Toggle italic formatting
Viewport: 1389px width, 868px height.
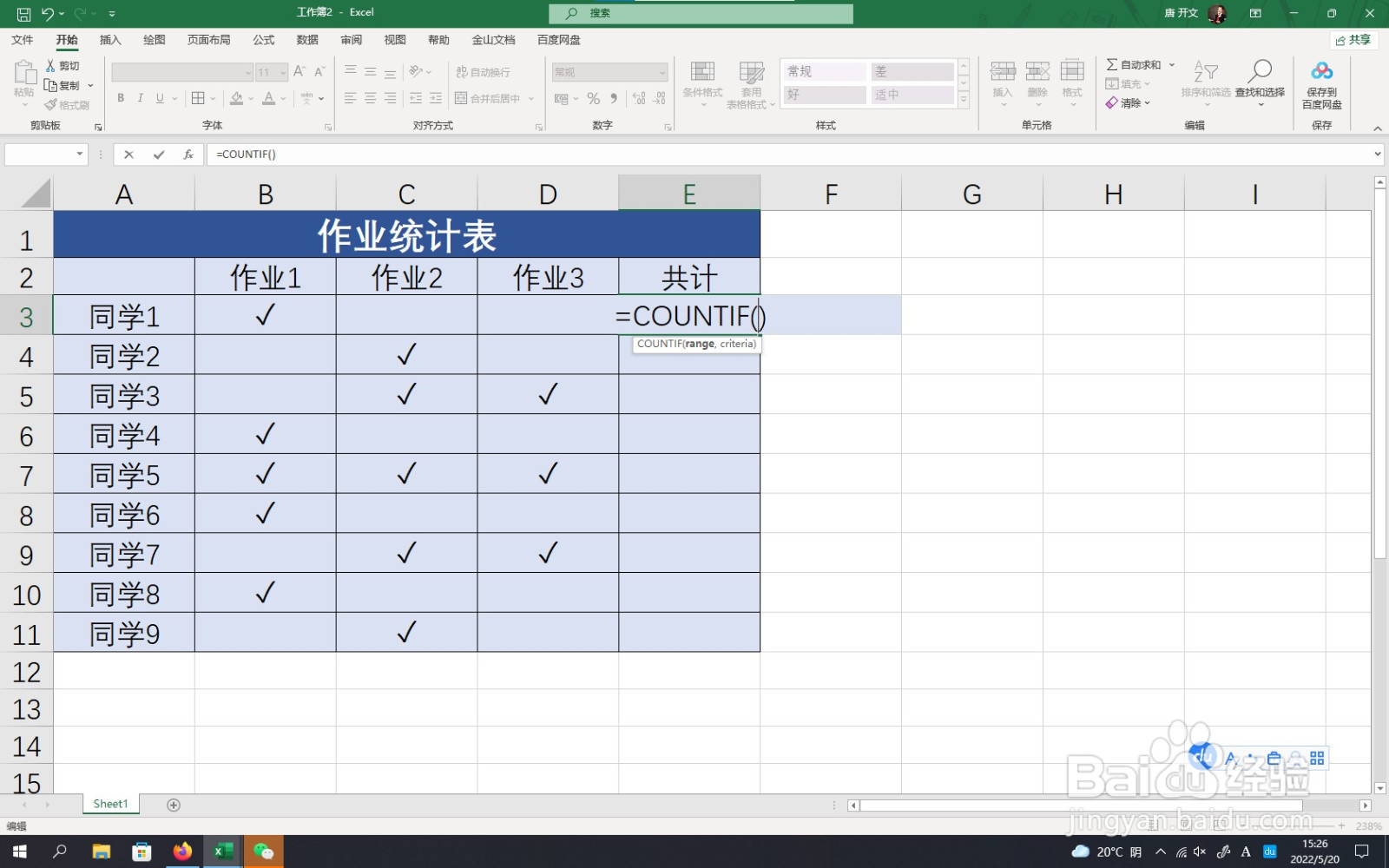[140, 98]
